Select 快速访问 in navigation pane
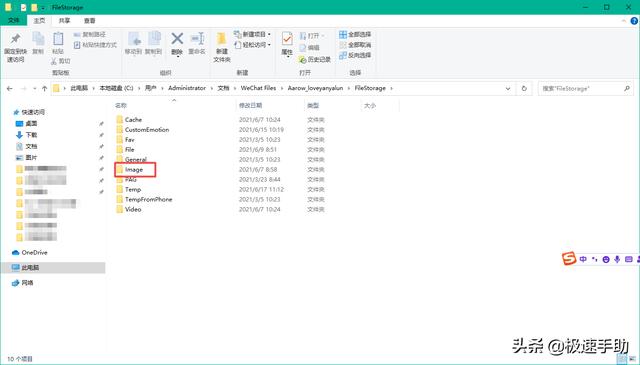 pos(33,112)
